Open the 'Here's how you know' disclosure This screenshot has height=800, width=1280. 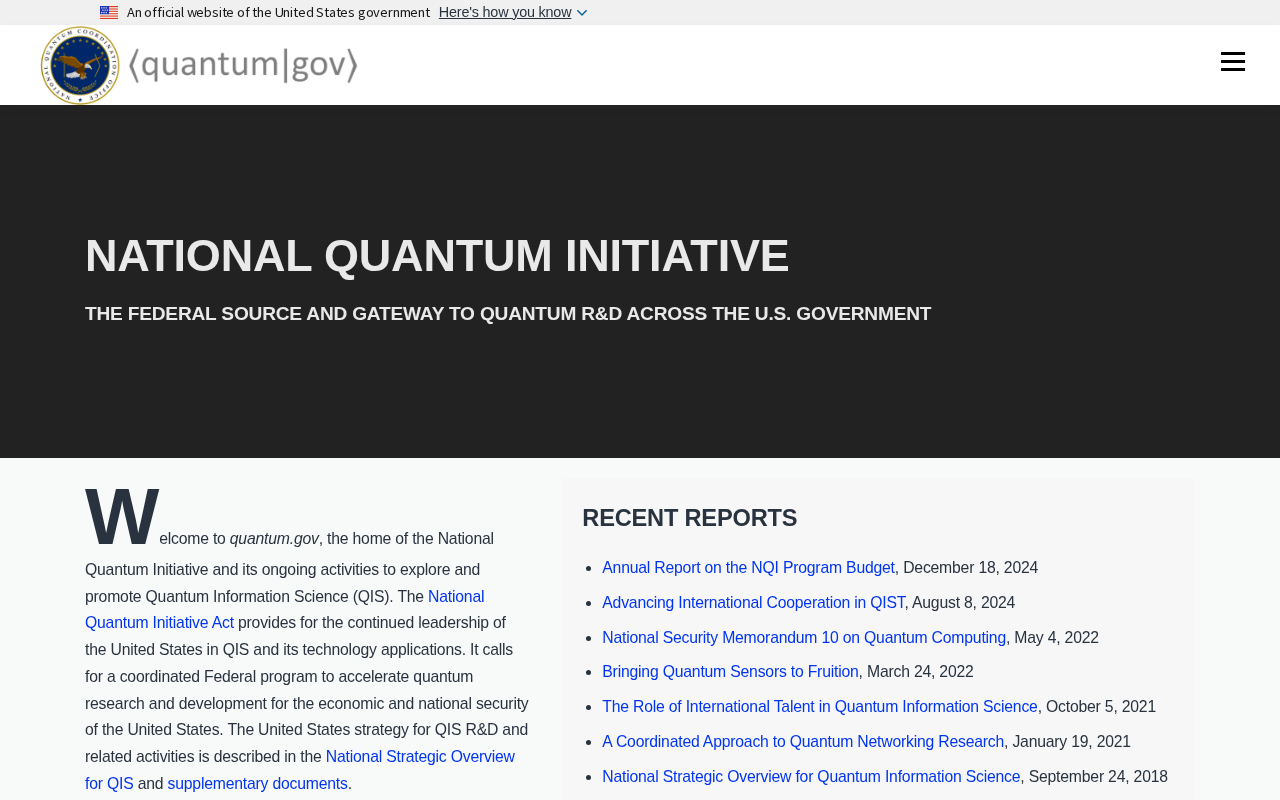point(505,12)
